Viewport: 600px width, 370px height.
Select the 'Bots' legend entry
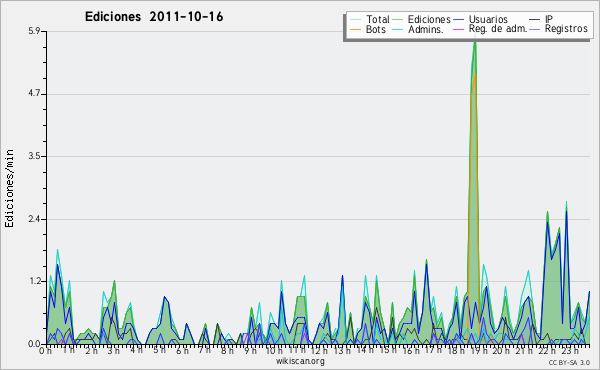[x=368, y=29]
